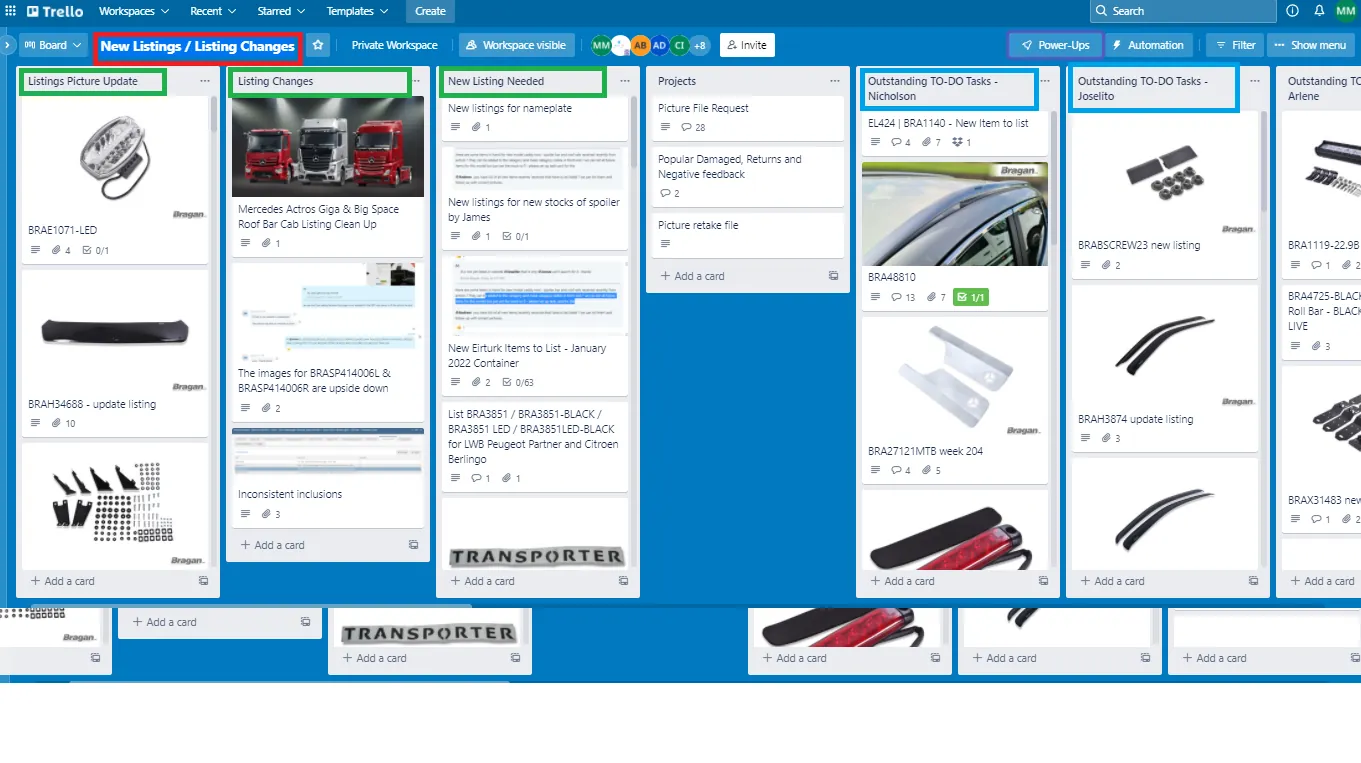Open the Joselito tasks list menu dots

click(x=1255, y=81)
